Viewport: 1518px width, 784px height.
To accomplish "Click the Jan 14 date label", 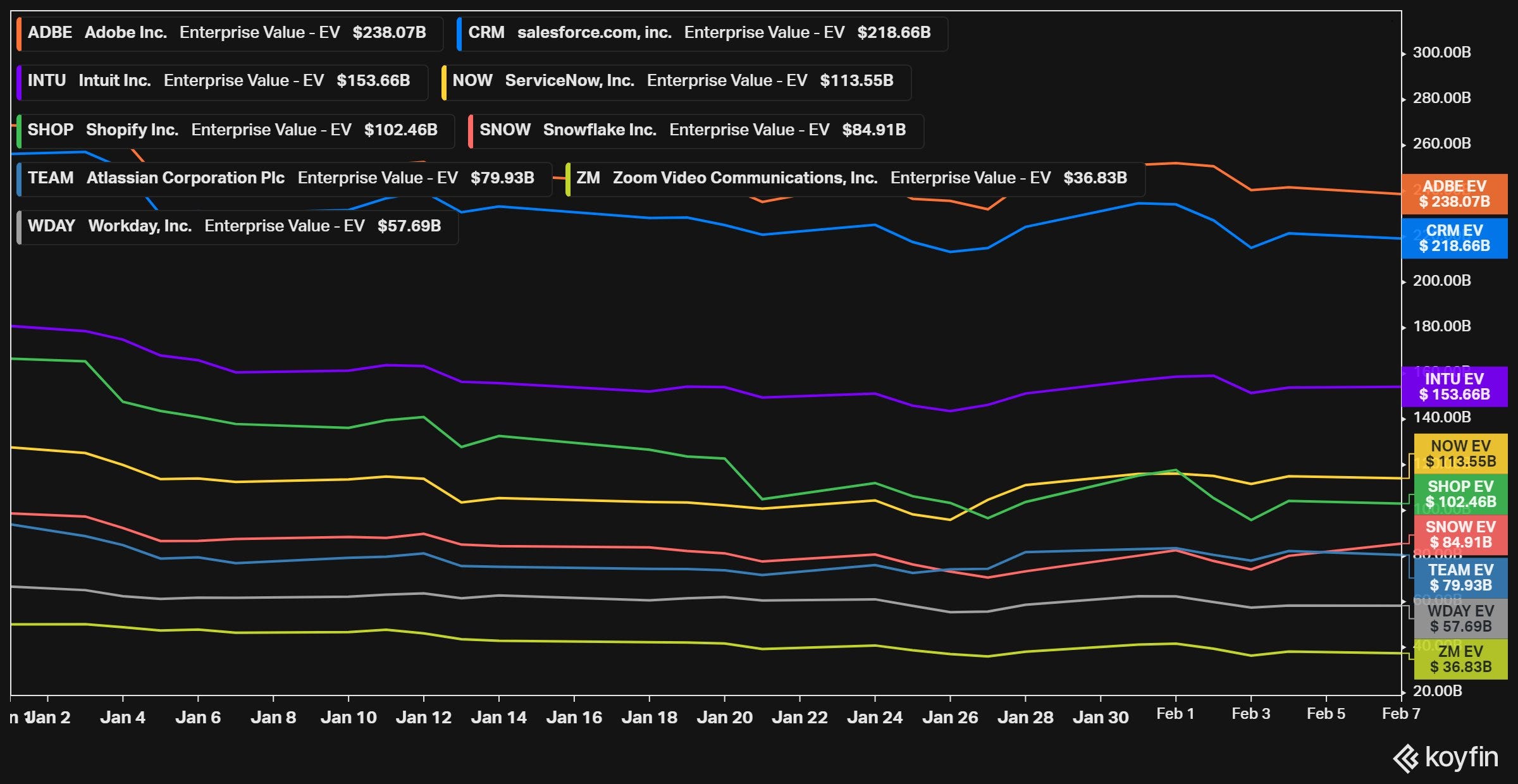I will click(499, 718).
